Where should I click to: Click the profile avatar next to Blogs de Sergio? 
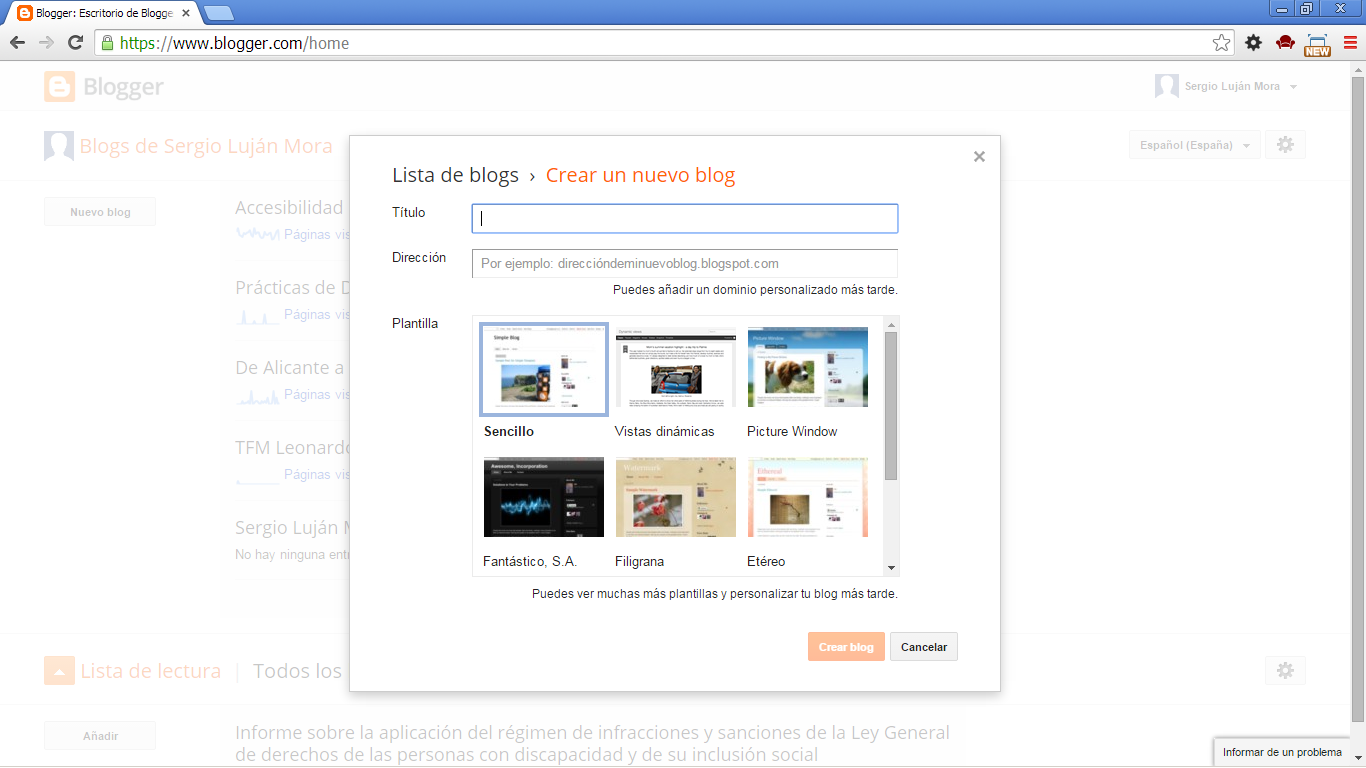(x=59, y=146)
